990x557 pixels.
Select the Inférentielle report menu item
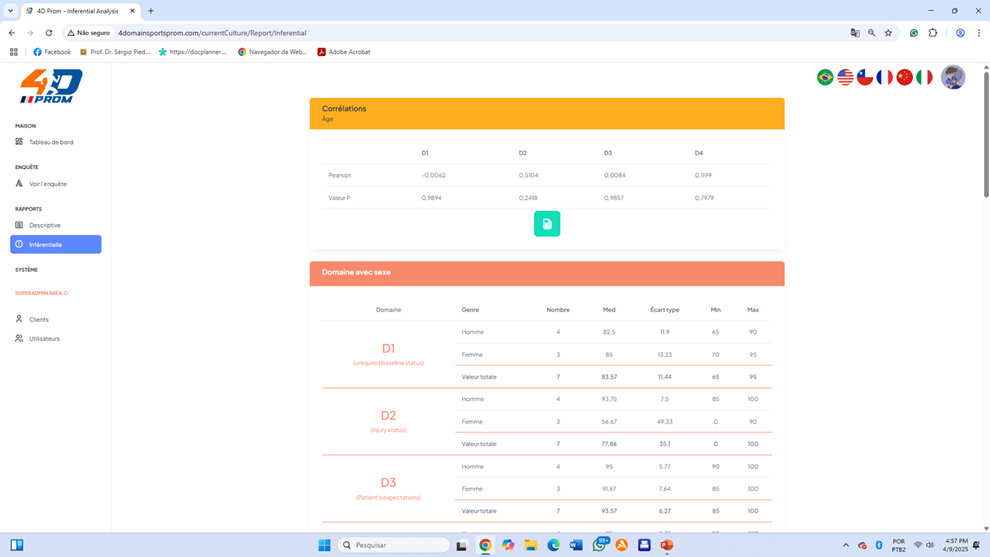click(55, 244)
